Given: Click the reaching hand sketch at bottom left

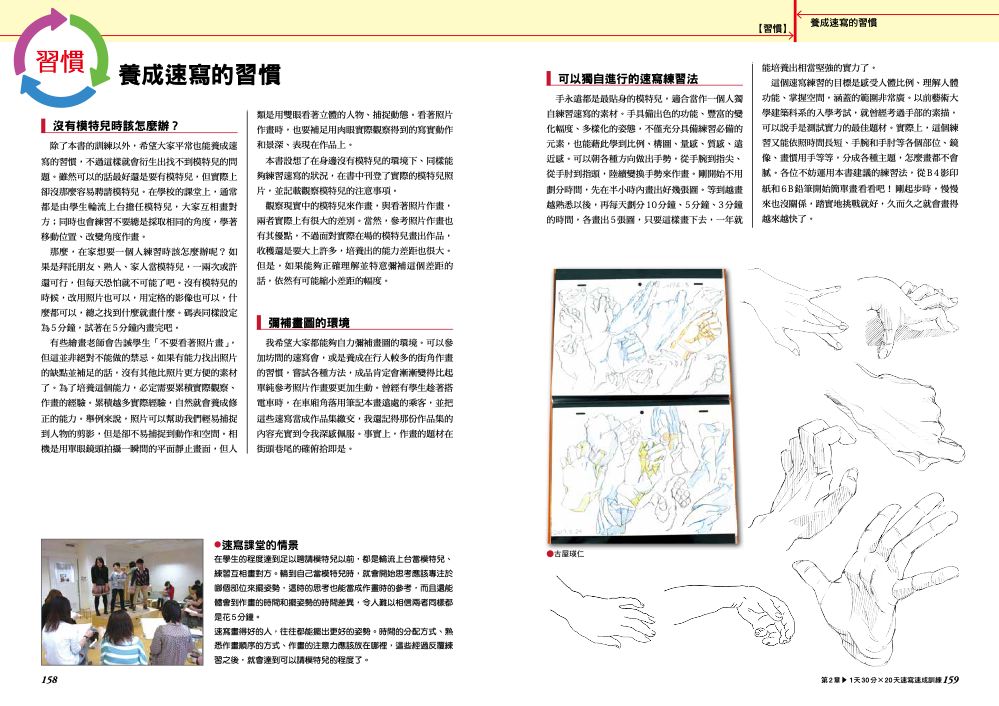Looking at the screenshot, I should [605, 610].
